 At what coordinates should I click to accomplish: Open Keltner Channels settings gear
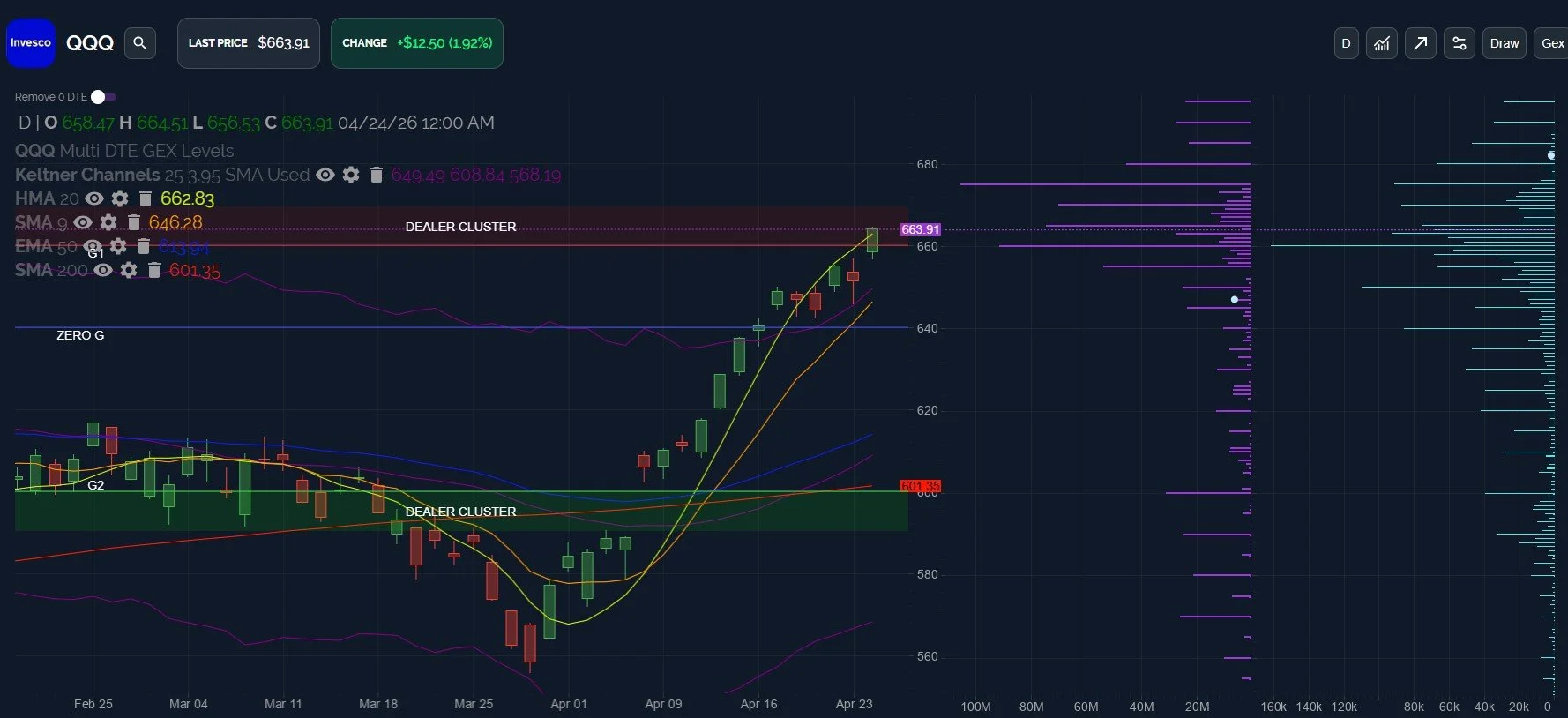351,175
